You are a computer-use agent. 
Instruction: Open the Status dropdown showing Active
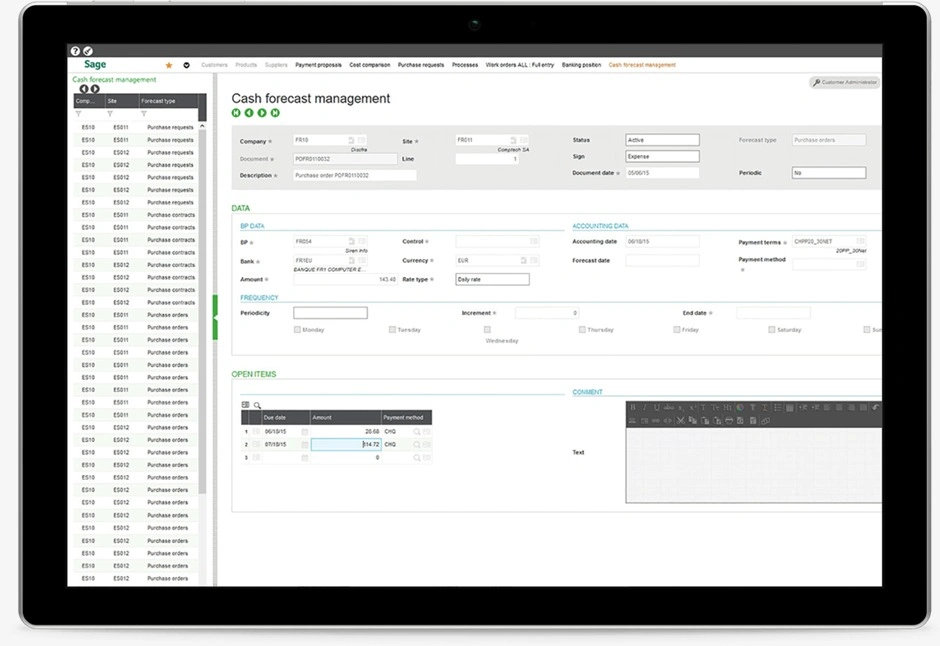click(662, 141)
